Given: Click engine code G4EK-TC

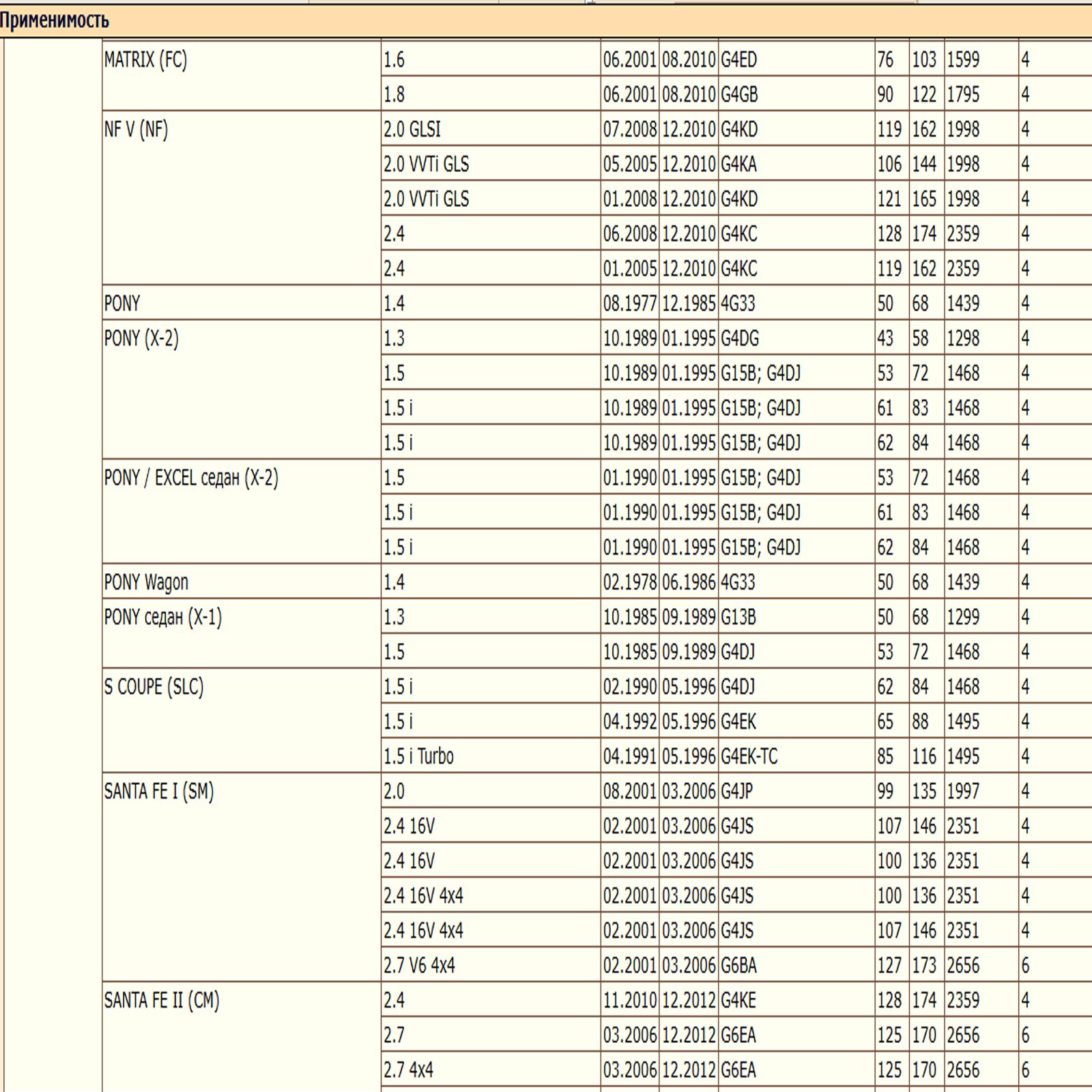Looking at the screenshot, I should pyautogui.click(x=749, y=756).
